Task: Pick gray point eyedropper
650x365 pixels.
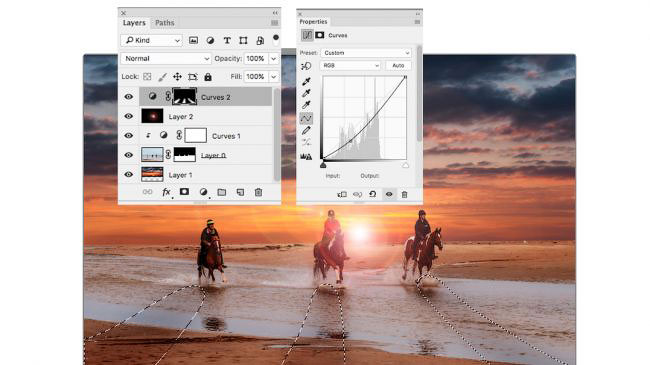Action: click(306, 93)
